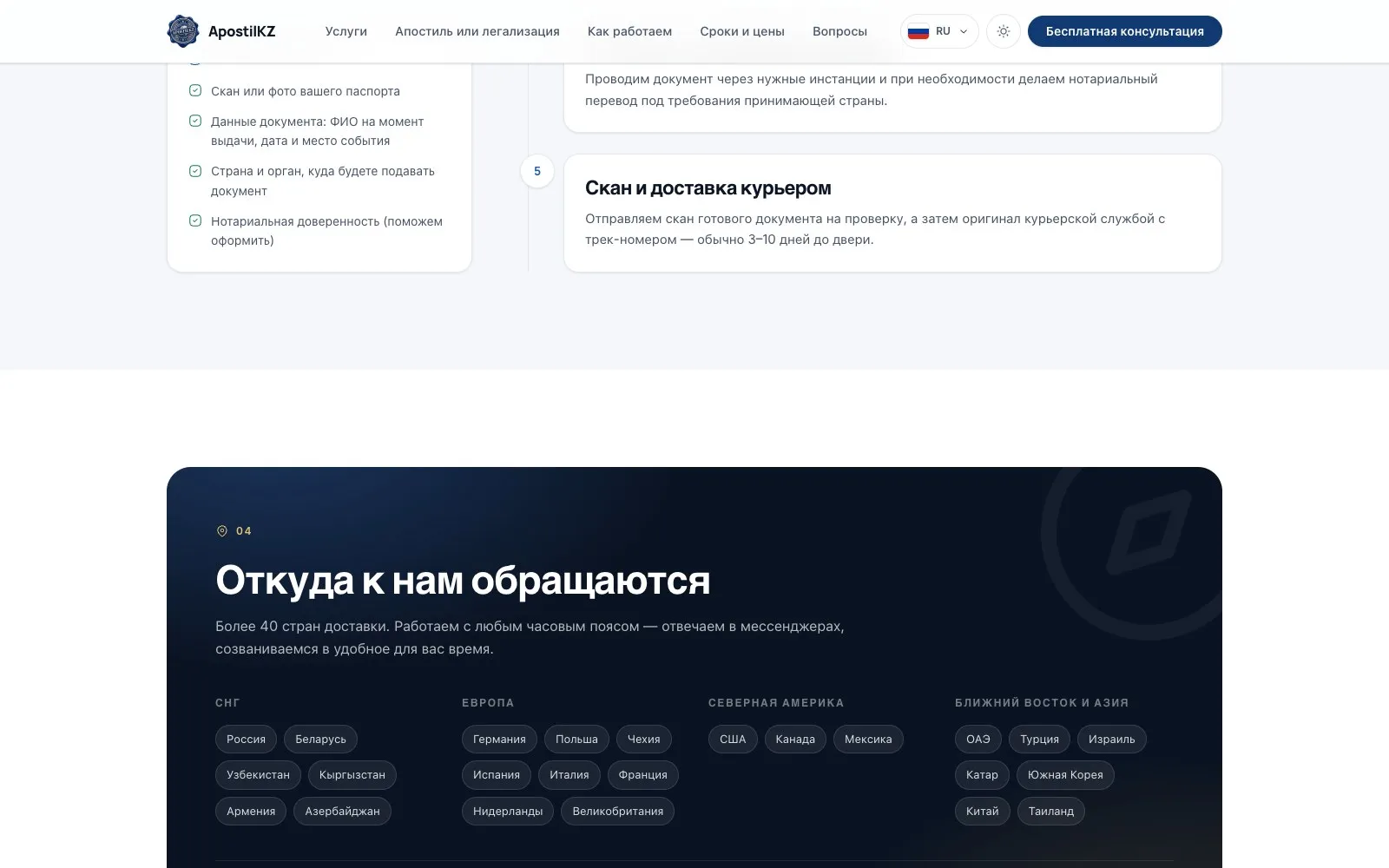Select the Италия chip
The image size is (1389, 868).
coord(569,775)
